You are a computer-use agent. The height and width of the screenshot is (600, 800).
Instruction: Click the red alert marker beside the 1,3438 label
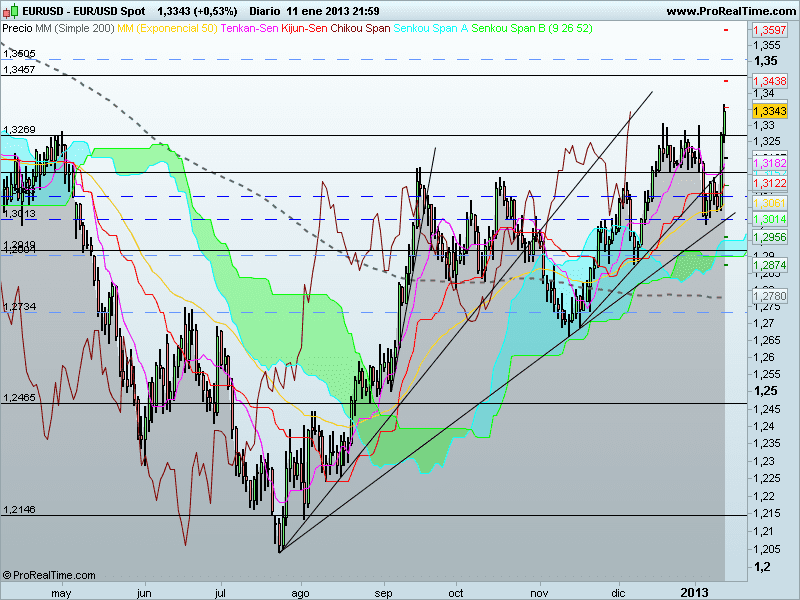pos(726,81)
